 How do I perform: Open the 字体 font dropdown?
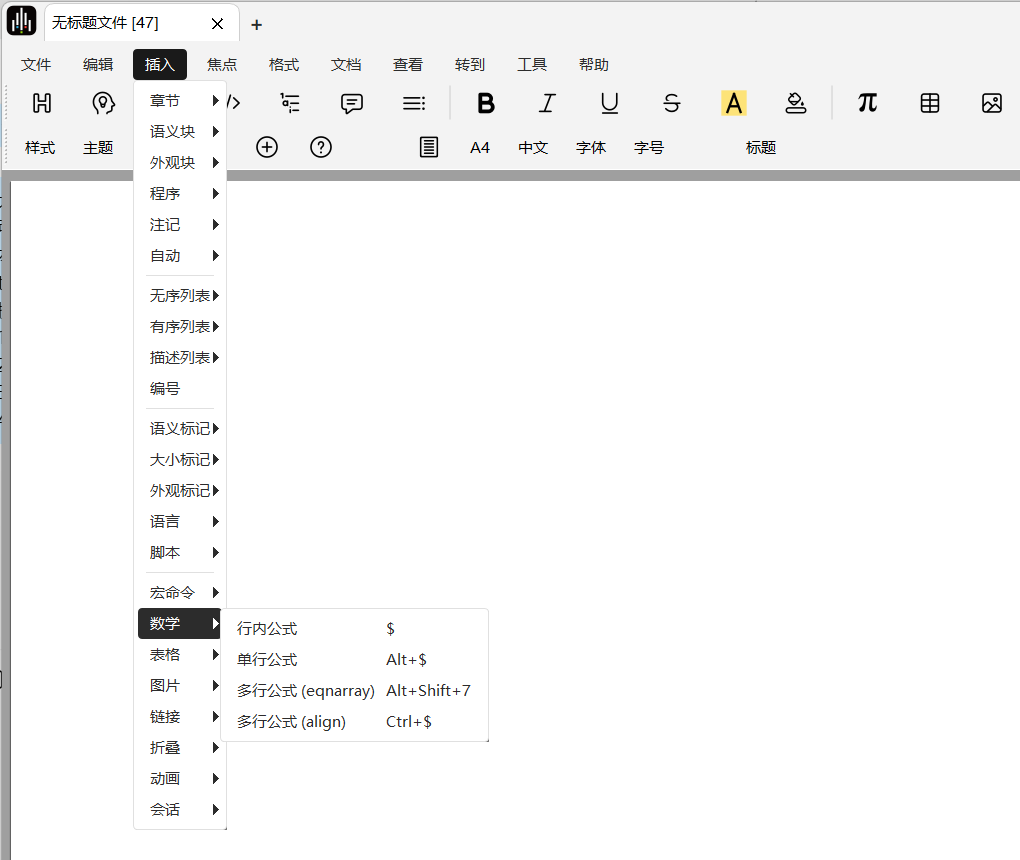click(591, 147)
